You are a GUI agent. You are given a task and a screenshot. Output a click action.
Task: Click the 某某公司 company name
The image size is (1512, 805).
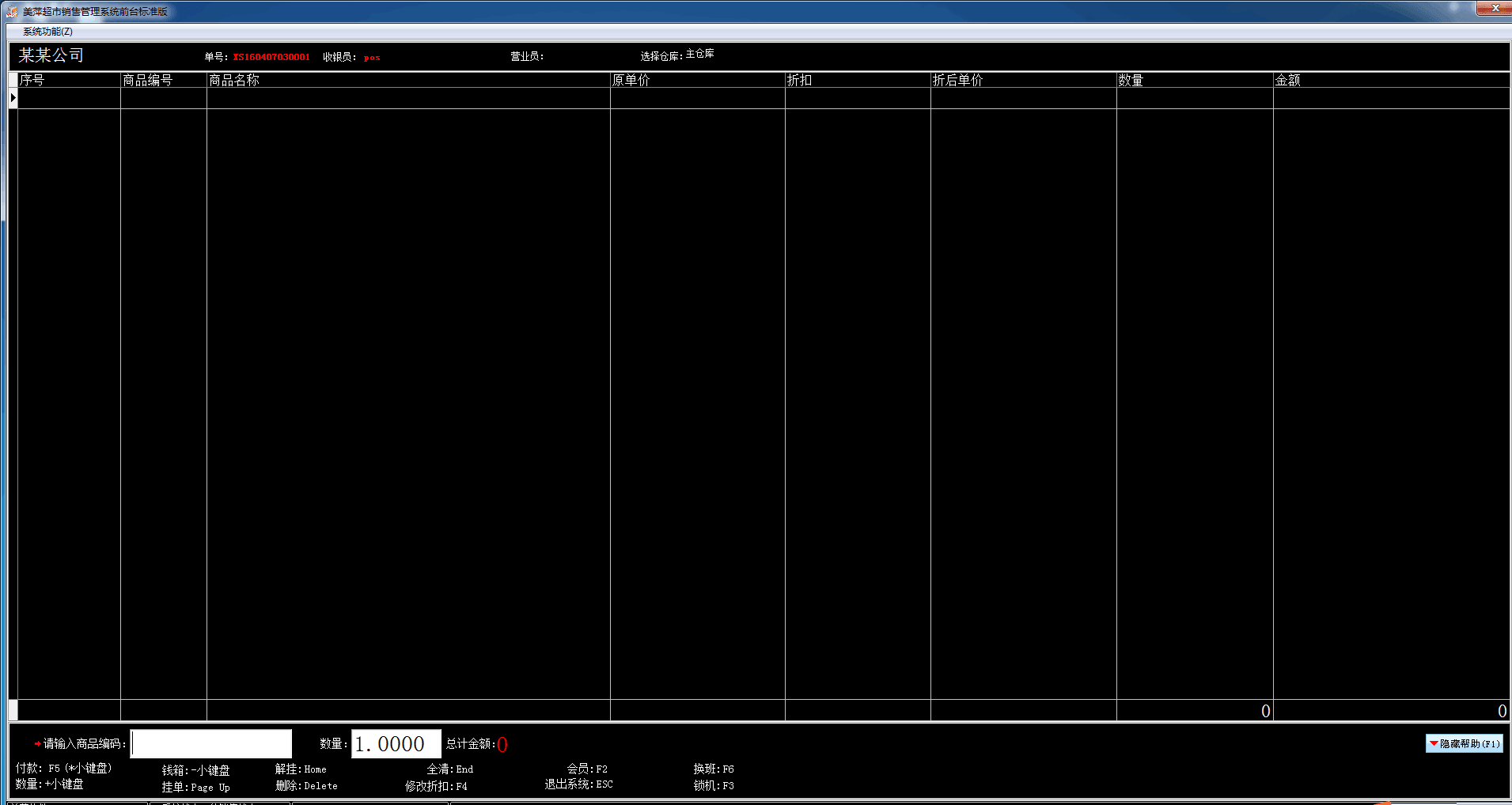point(51,55)
